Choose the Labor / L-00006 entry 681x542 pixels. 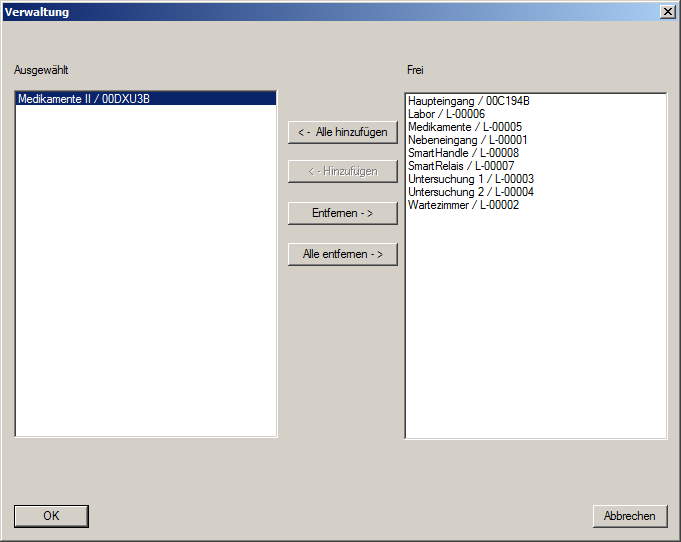coord(446,114)
